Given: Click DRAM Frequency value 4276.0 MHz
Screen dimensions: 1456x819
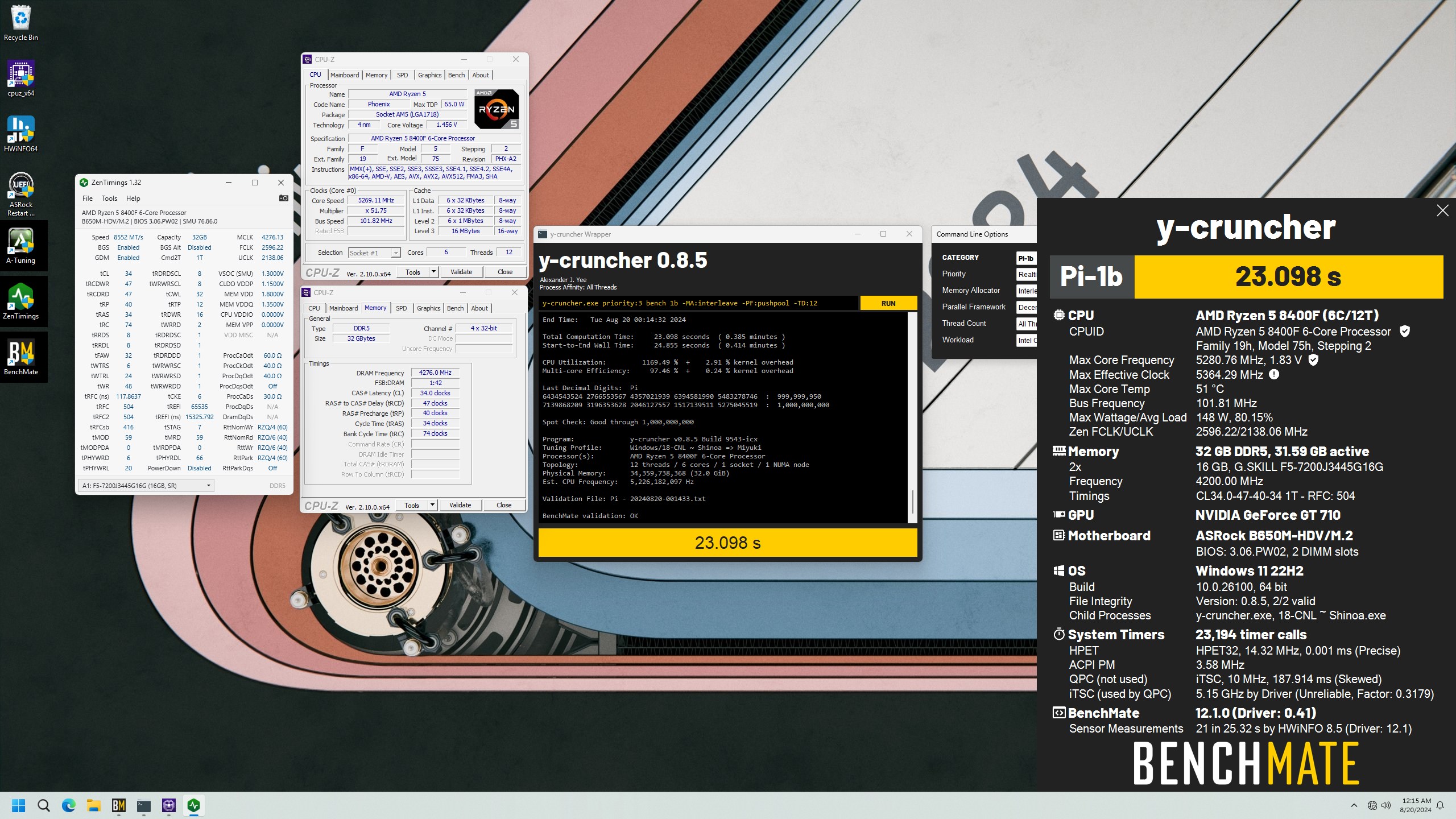Looking at the screenshot, I should (435, 373).
